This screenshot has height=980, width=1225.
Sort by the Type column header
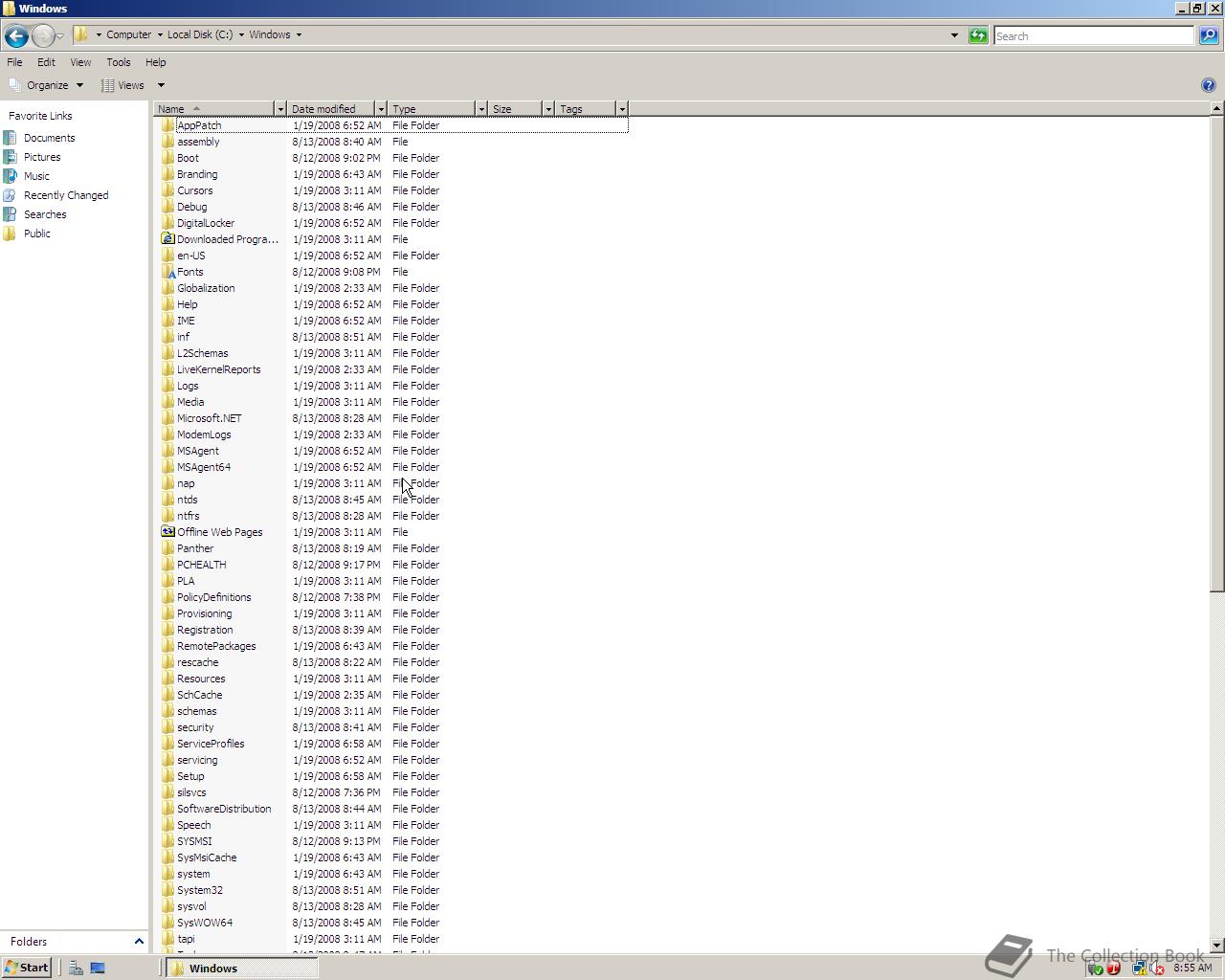(431, 109)
